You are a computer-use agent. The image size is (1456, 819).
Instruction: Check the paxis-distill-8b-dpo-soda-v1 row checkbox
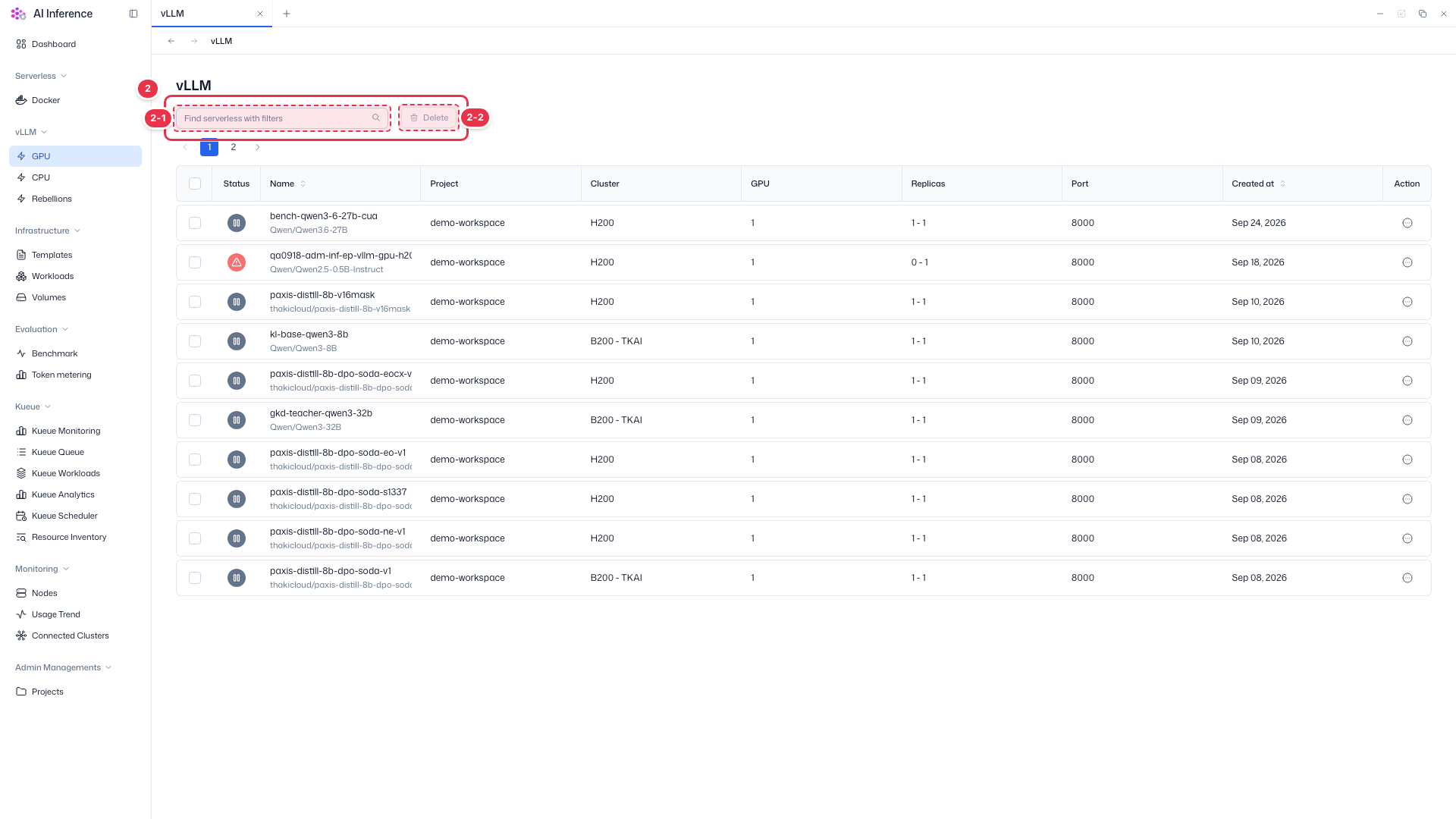point(195,578)
